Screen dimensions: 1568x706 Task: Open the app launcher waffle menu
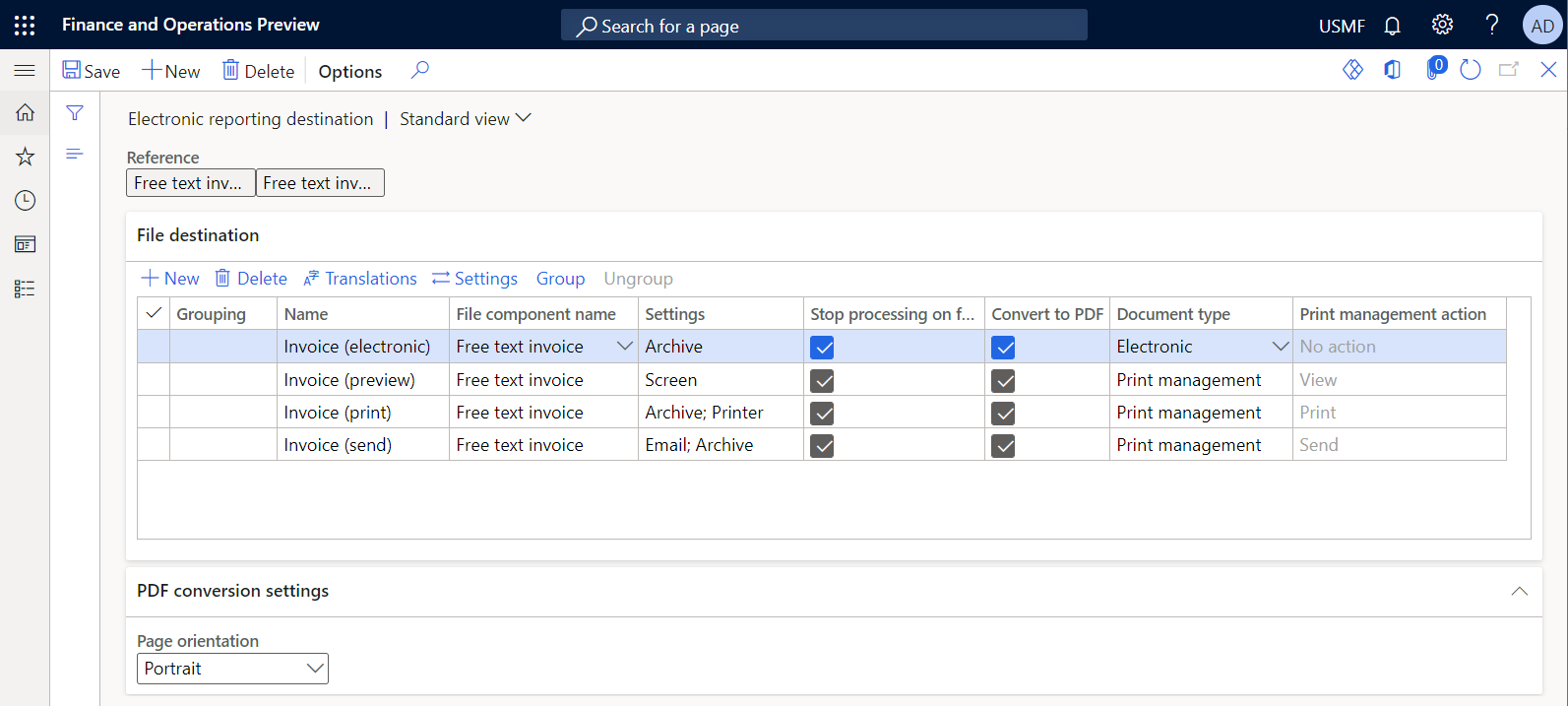pos(25,25)
